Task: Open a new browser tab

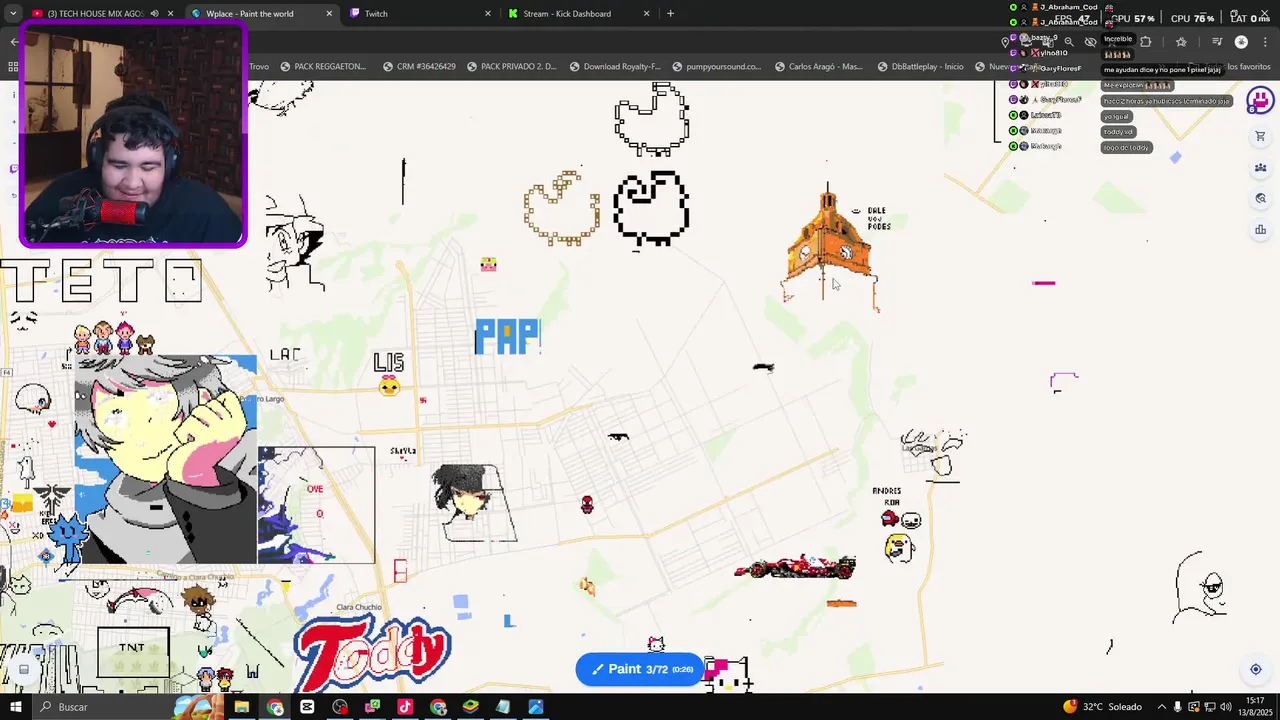Action: (x=670, y=14)
